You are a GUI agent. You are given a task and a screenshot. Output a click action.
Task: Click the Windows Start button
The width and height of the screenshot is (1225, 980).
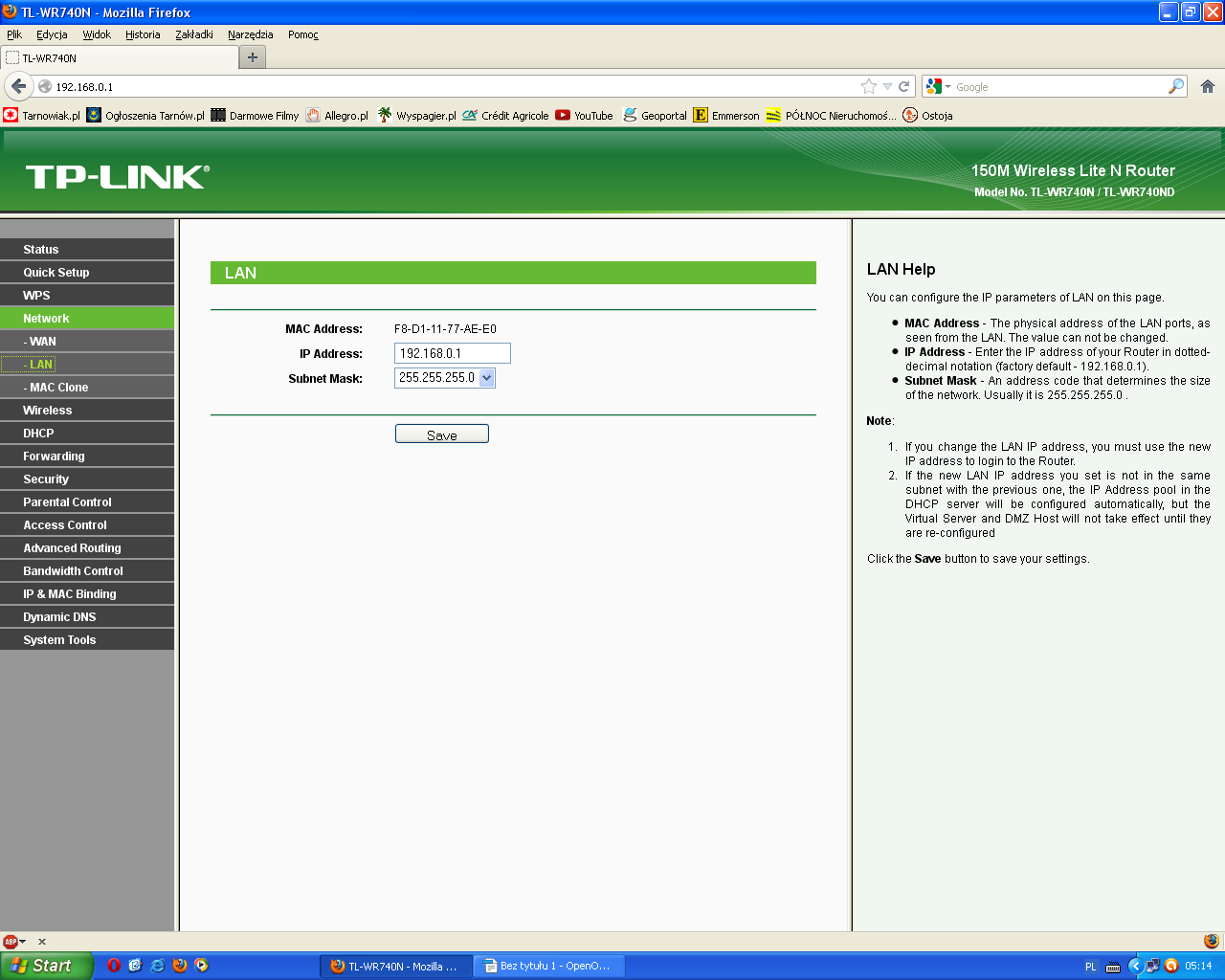46,966
